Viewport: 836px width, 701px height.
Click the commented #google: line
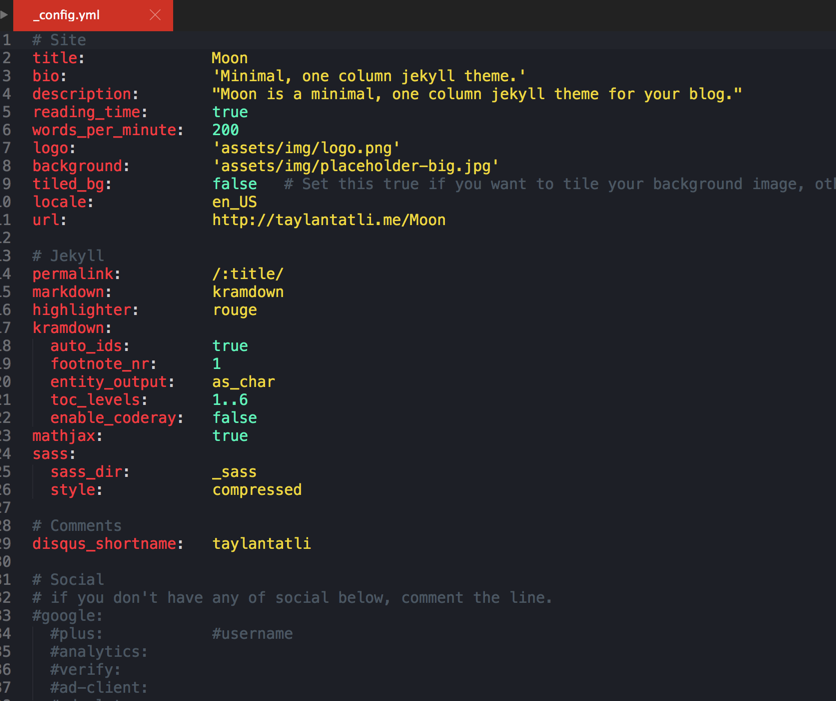(67, 616)
